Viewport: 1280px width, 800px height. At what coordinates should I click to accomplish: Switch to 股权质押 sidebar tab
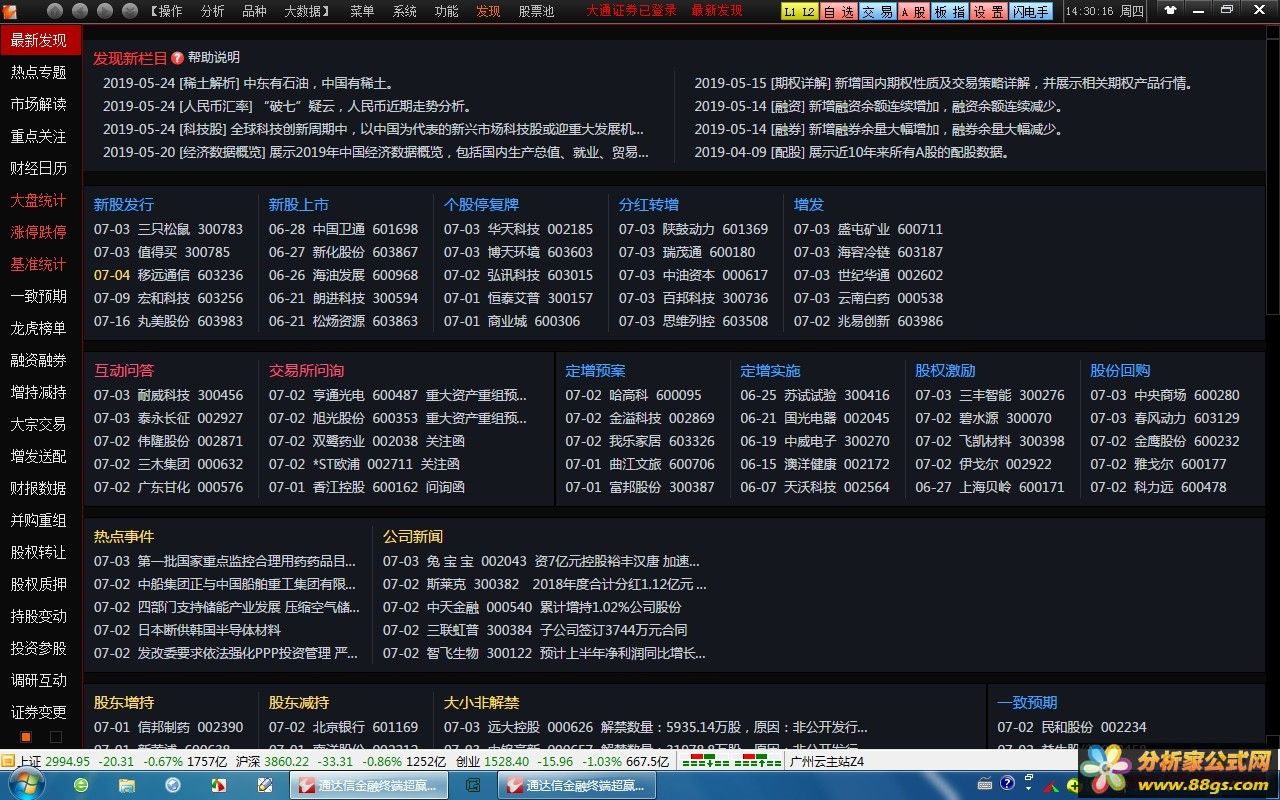(39, 584)
